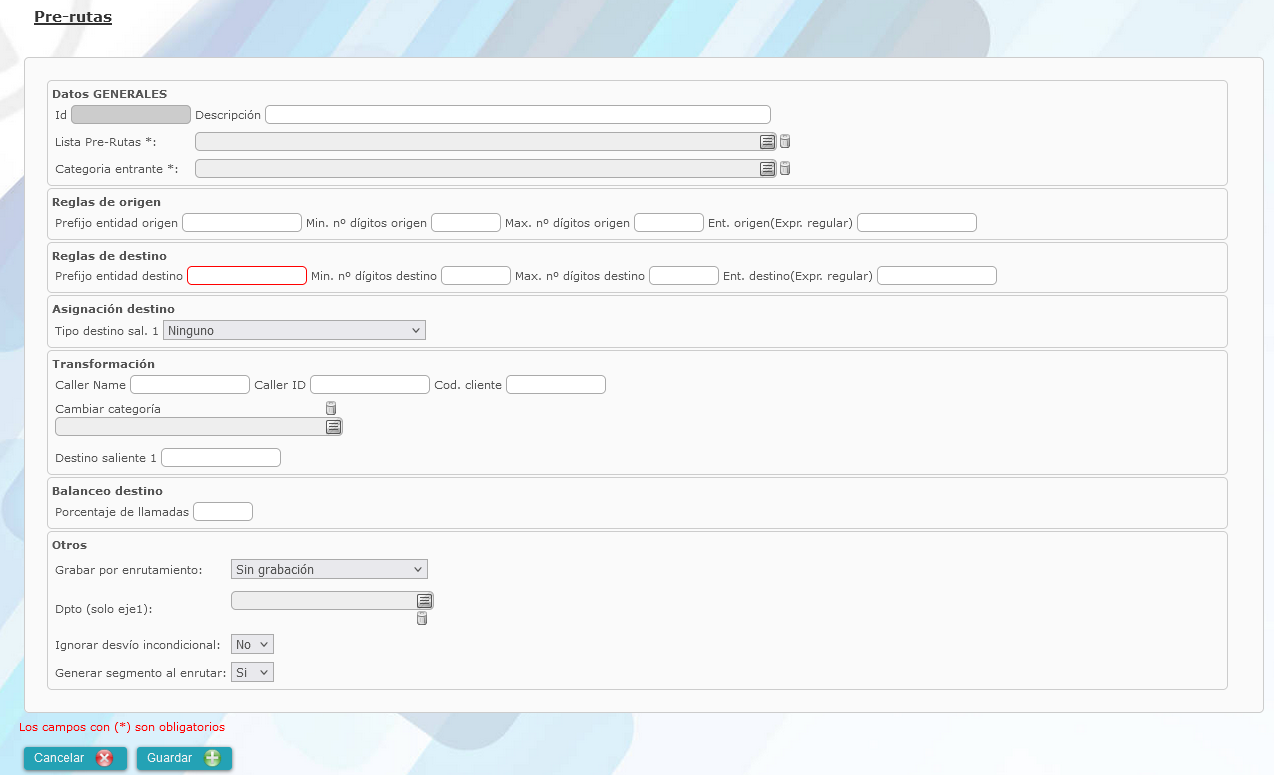
Task: Open list picker icon for Cambiar categoría
Action: coord(334,427)
